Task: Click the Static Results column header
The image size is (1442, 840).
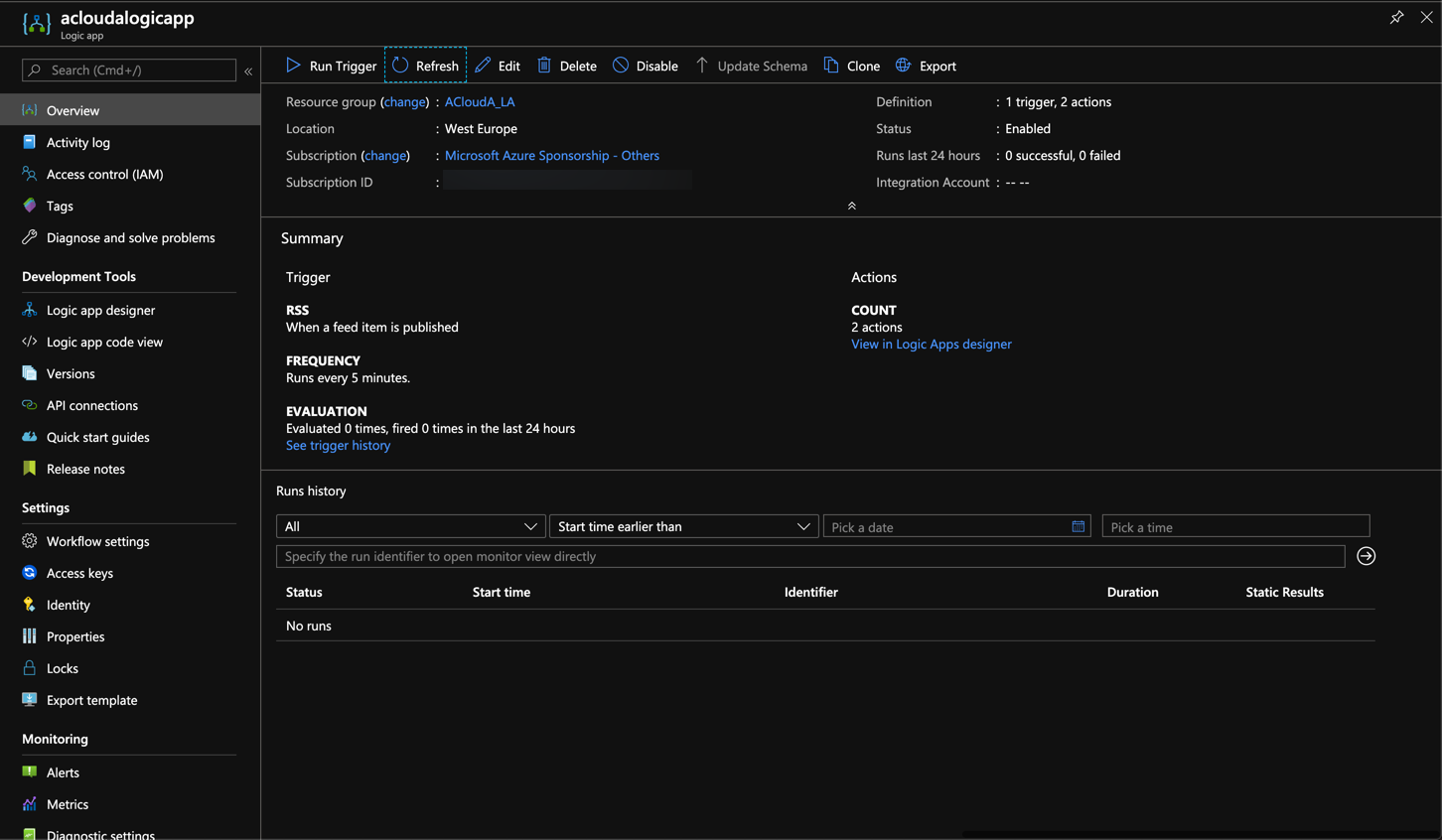Action: tap(1285, 592)
